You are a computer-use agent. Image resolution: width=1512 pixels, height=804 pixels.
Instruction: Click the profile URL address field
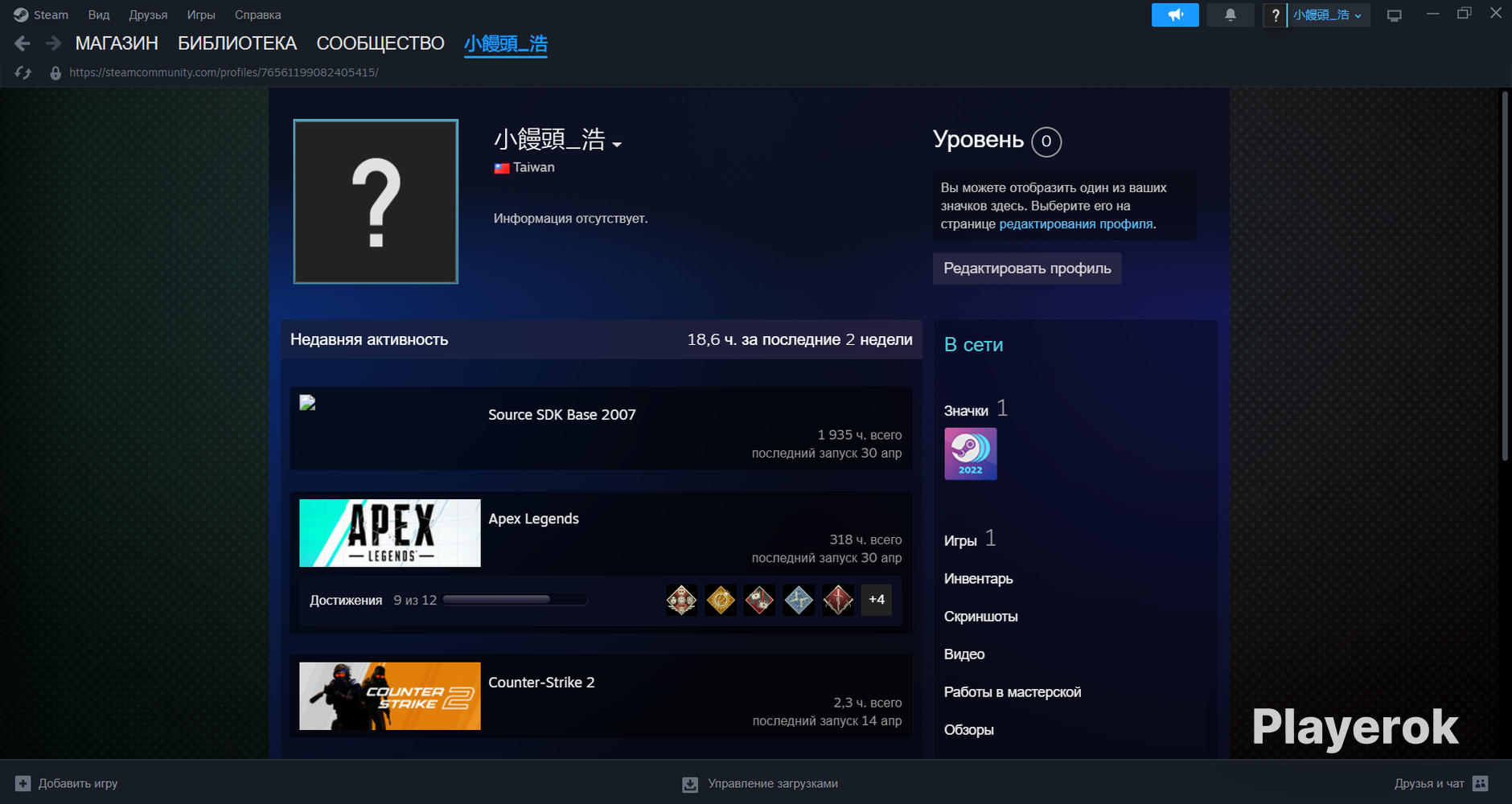[x=224, y=72]
